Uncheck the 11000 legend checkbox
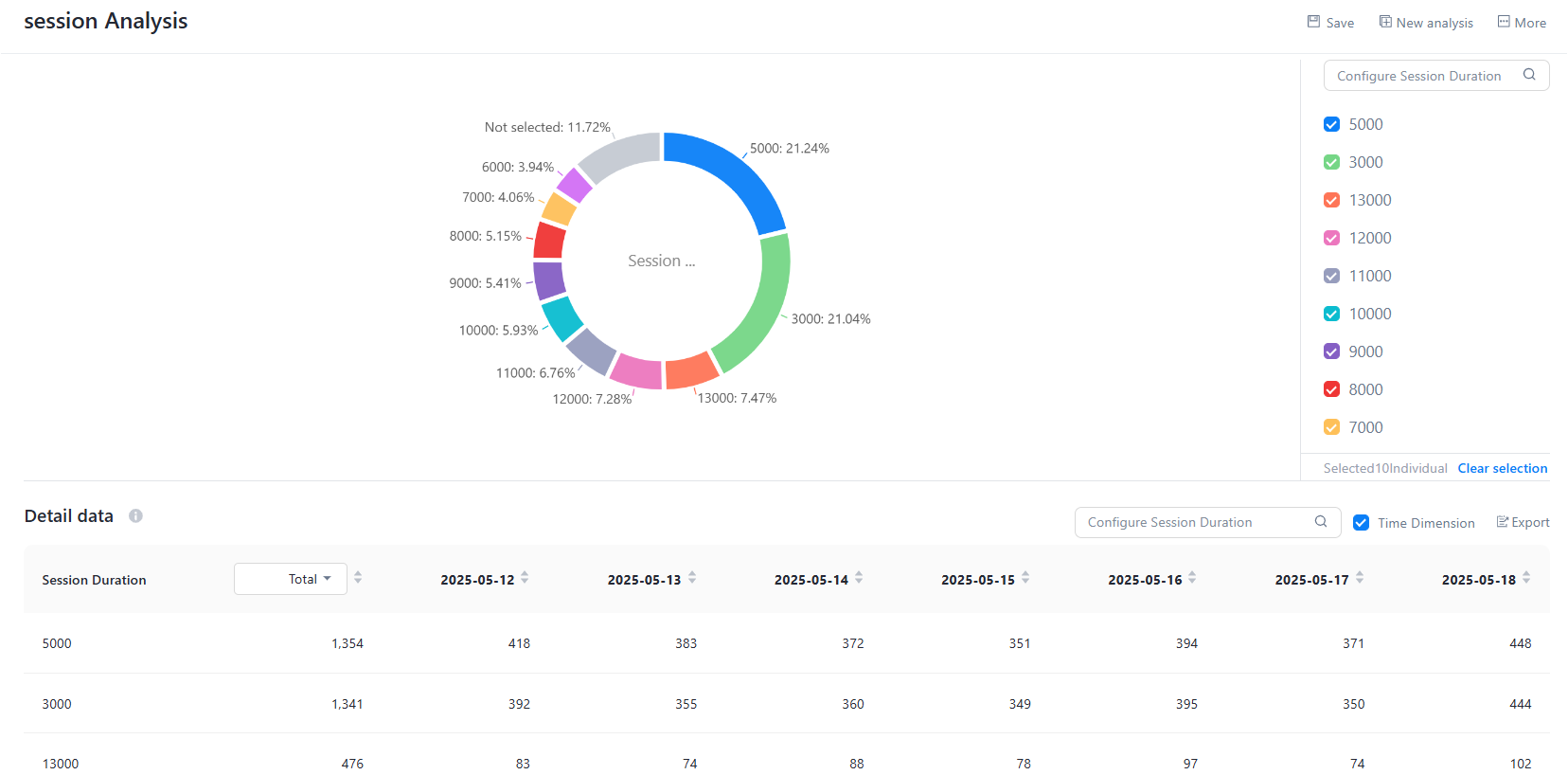The width and height of the screenshot is (1568, 775). pyautogui.click(x=1331, y=276)
